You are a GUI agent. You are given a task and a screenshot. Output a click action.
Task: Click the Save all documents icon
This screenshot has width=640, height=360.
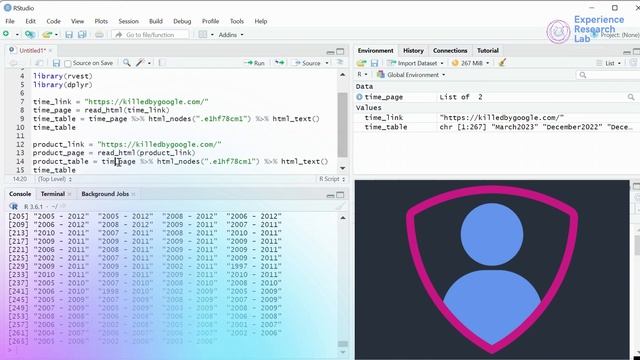[82, 35]
